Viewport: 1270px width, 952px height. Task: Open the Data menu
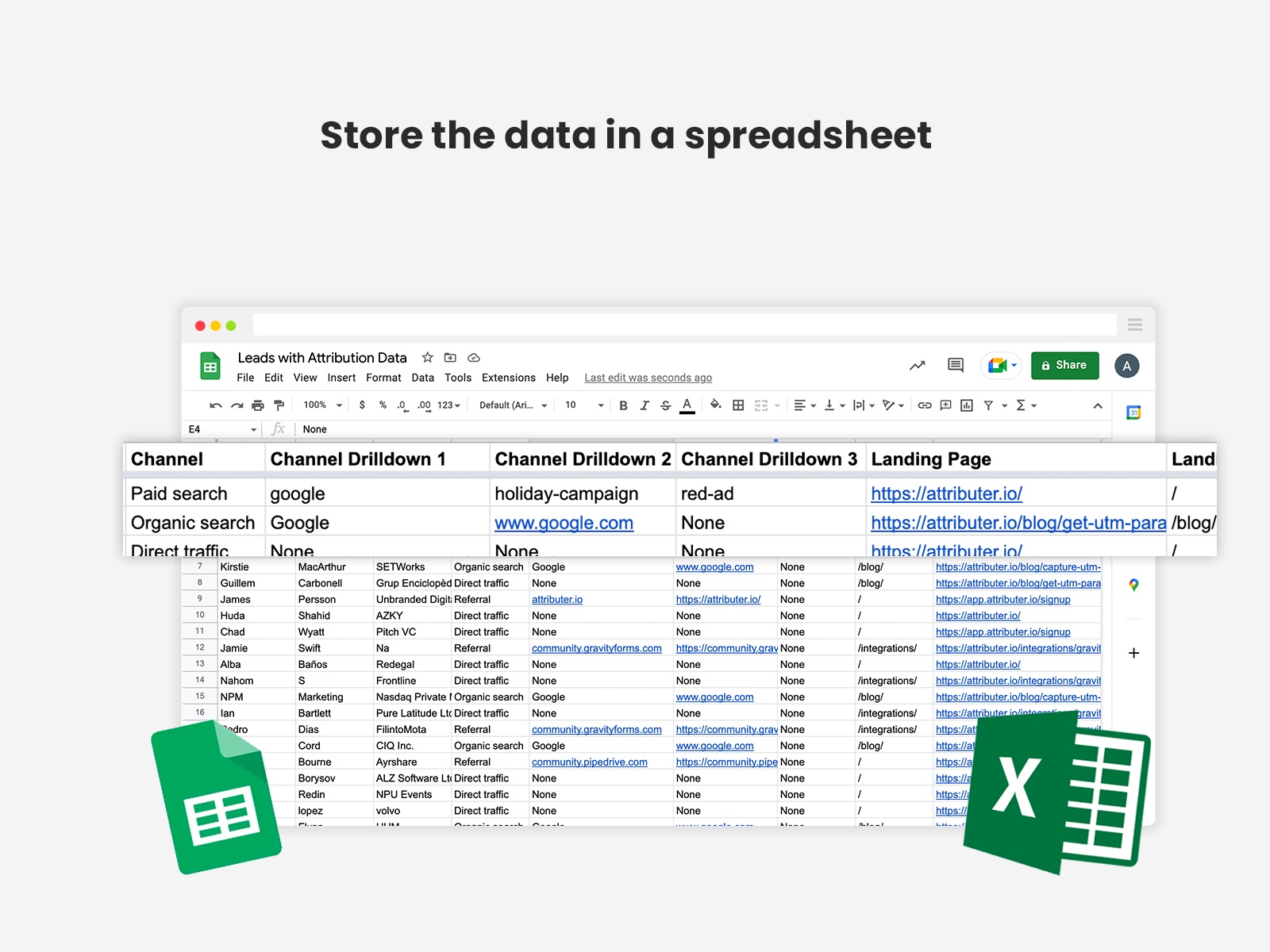pos(422,378)
